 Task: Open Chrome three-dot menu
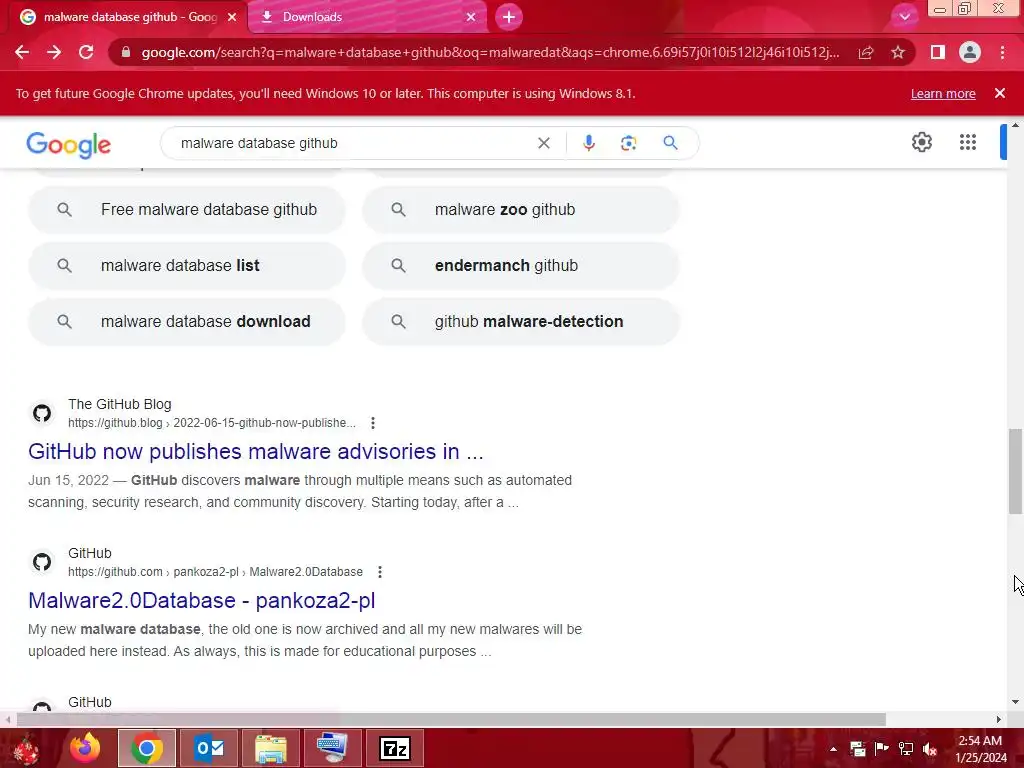(1002, 52)
